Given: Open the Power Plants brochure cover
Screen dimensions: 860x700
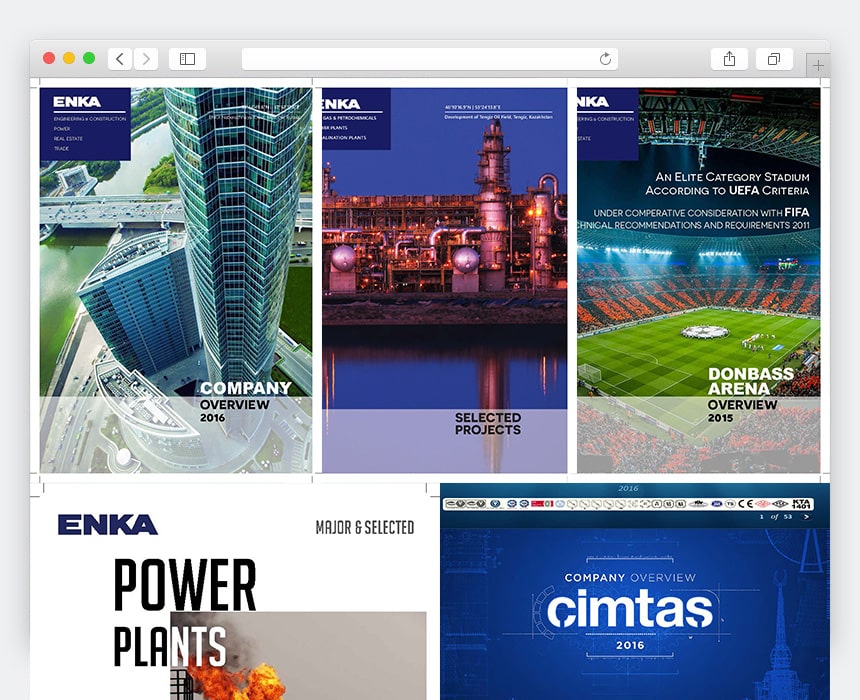Looking at the screenshot, I should [x=235, y=600].
